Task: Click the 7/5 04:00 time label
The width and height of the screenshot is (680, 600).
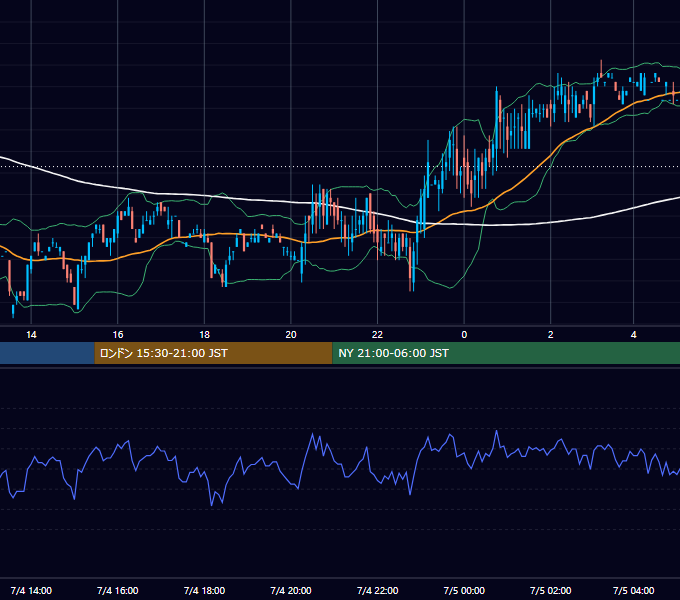Action: tap(634, 590)
